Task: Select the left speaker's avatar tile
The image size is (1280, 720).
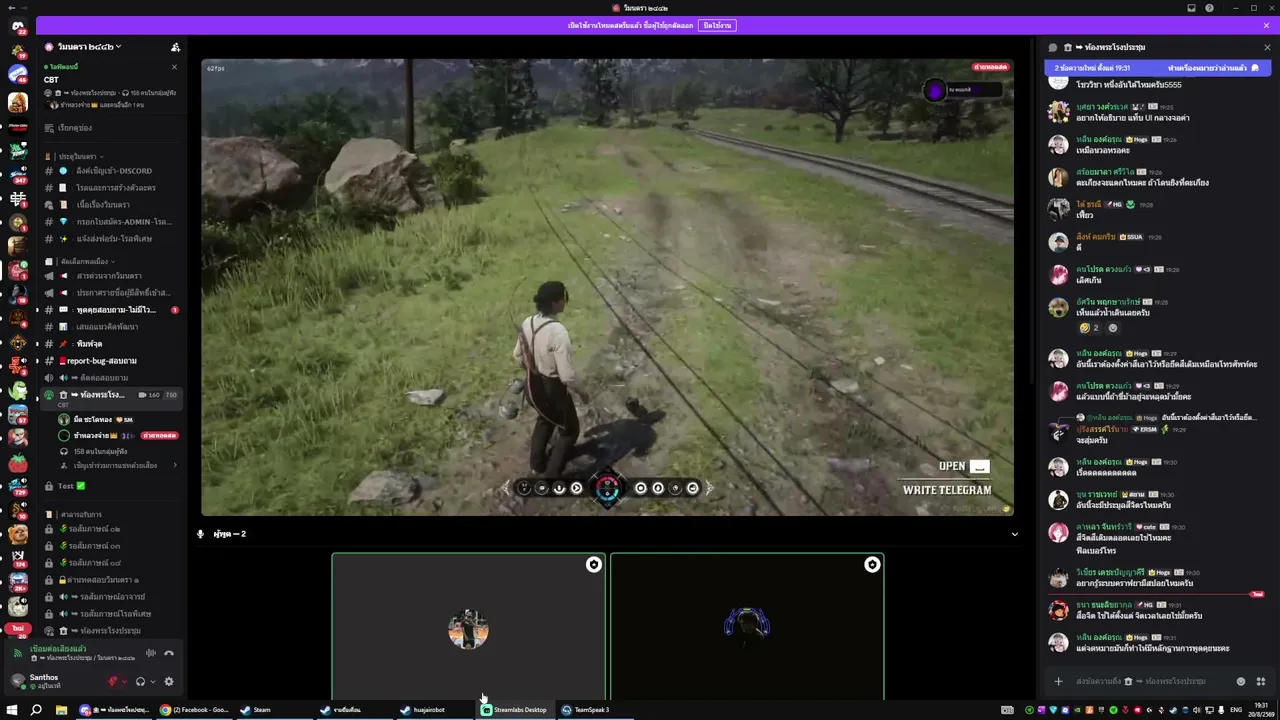Action: 469,627
